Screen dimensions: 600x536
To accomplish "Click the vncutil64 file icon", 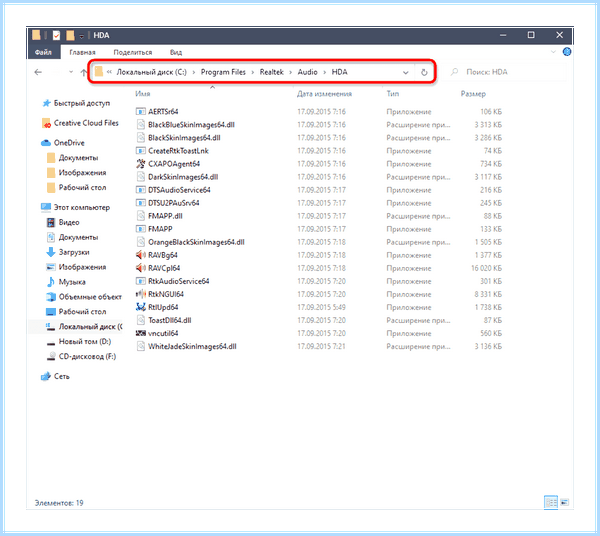I will pos(141,333).
